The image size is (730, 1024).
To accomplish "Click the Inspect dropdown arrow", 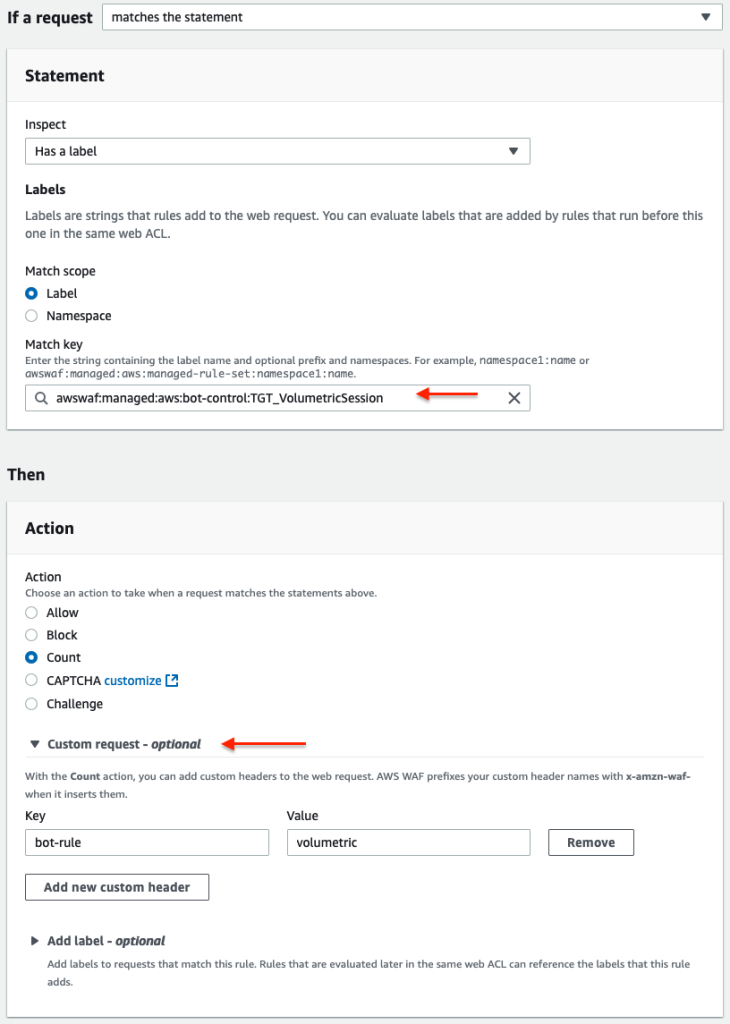I will pyautogui.click(x=515, y=151).
